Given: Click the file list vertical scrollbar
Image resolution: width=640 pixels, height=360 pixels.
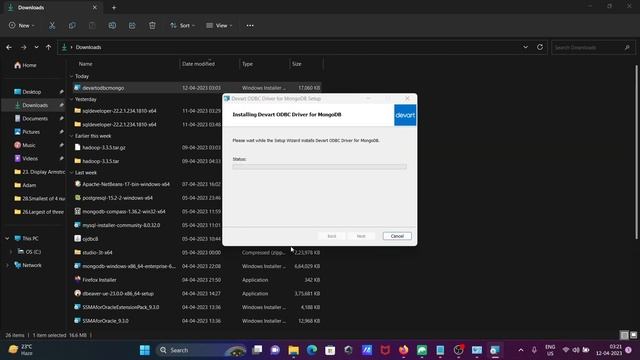Looking at the screenshot, I should pos(637,152).
